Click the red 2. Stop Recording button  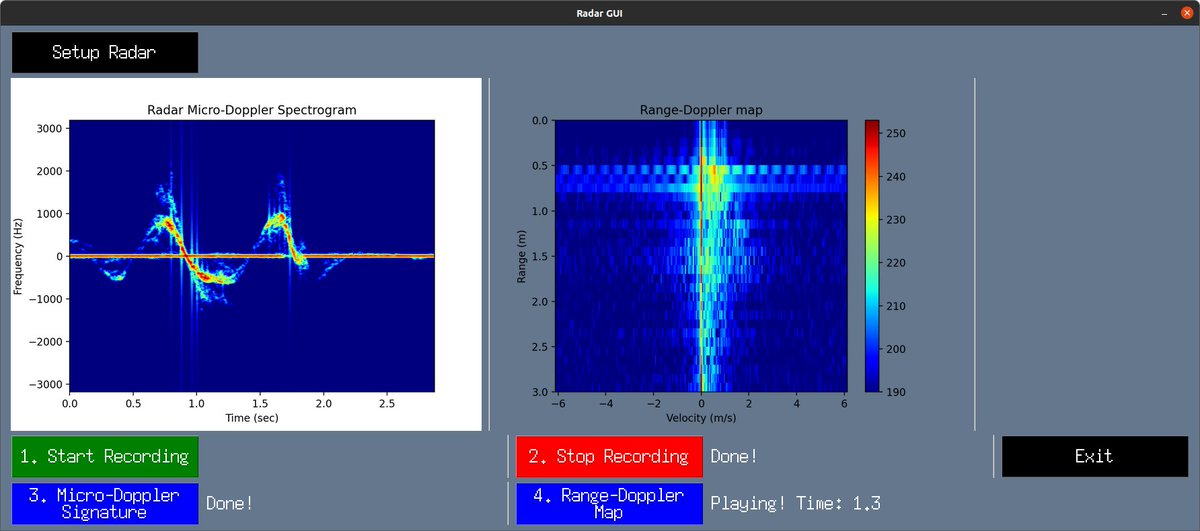609,456
